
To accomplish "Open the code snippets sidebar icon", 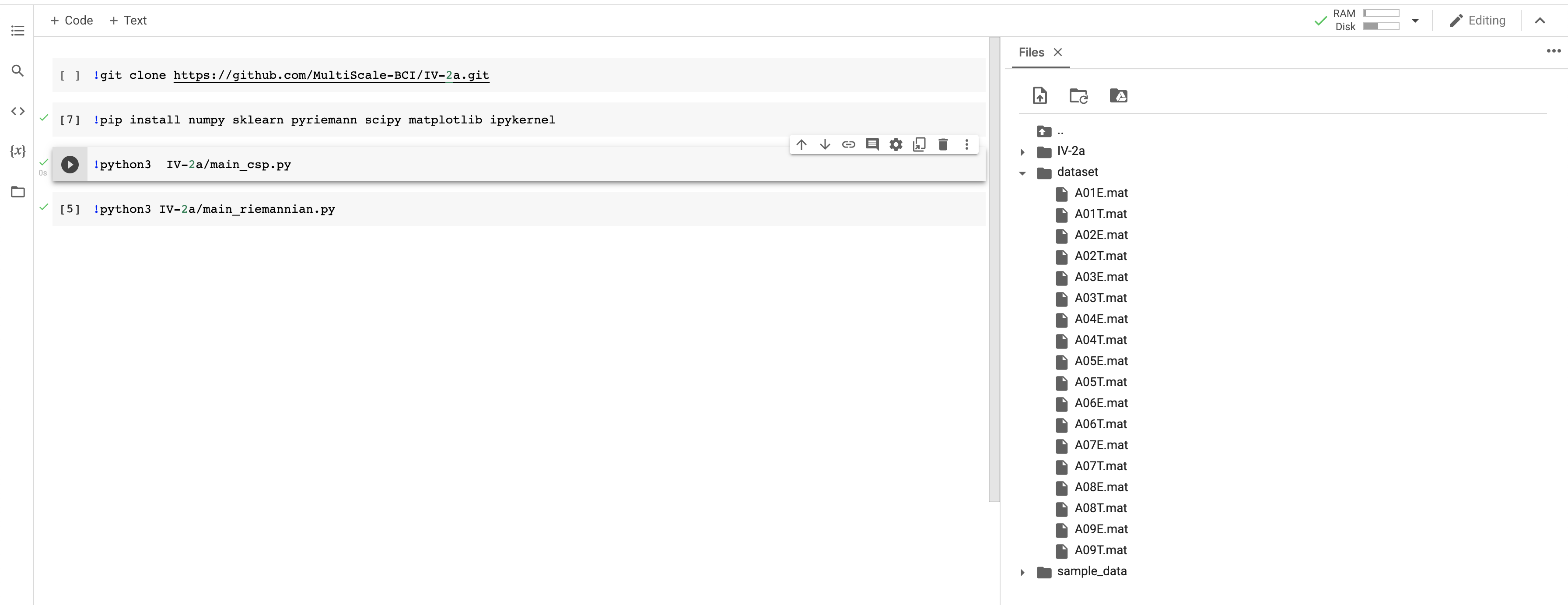I will [17, 111].
